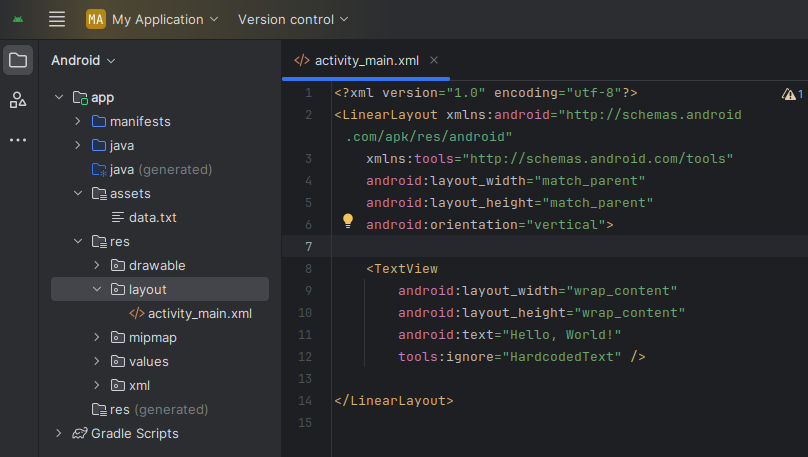Click the yellow lightbulb quick-fix icon
The width and height of the screenshot is (808, 457).
point(348,221)
